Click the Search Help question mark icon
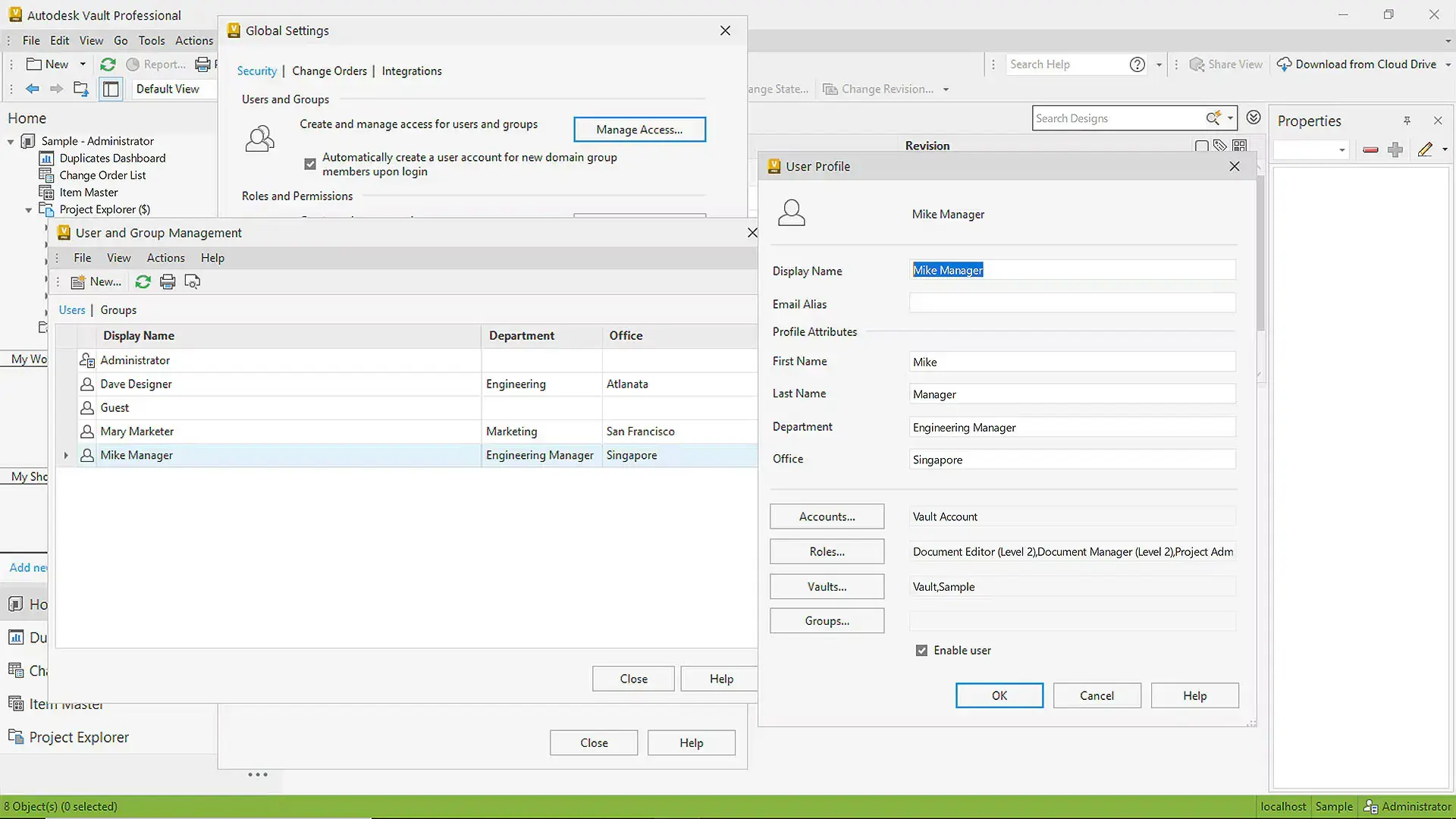The height and width of the screenshot is (819, 1456). point(1137,64)
